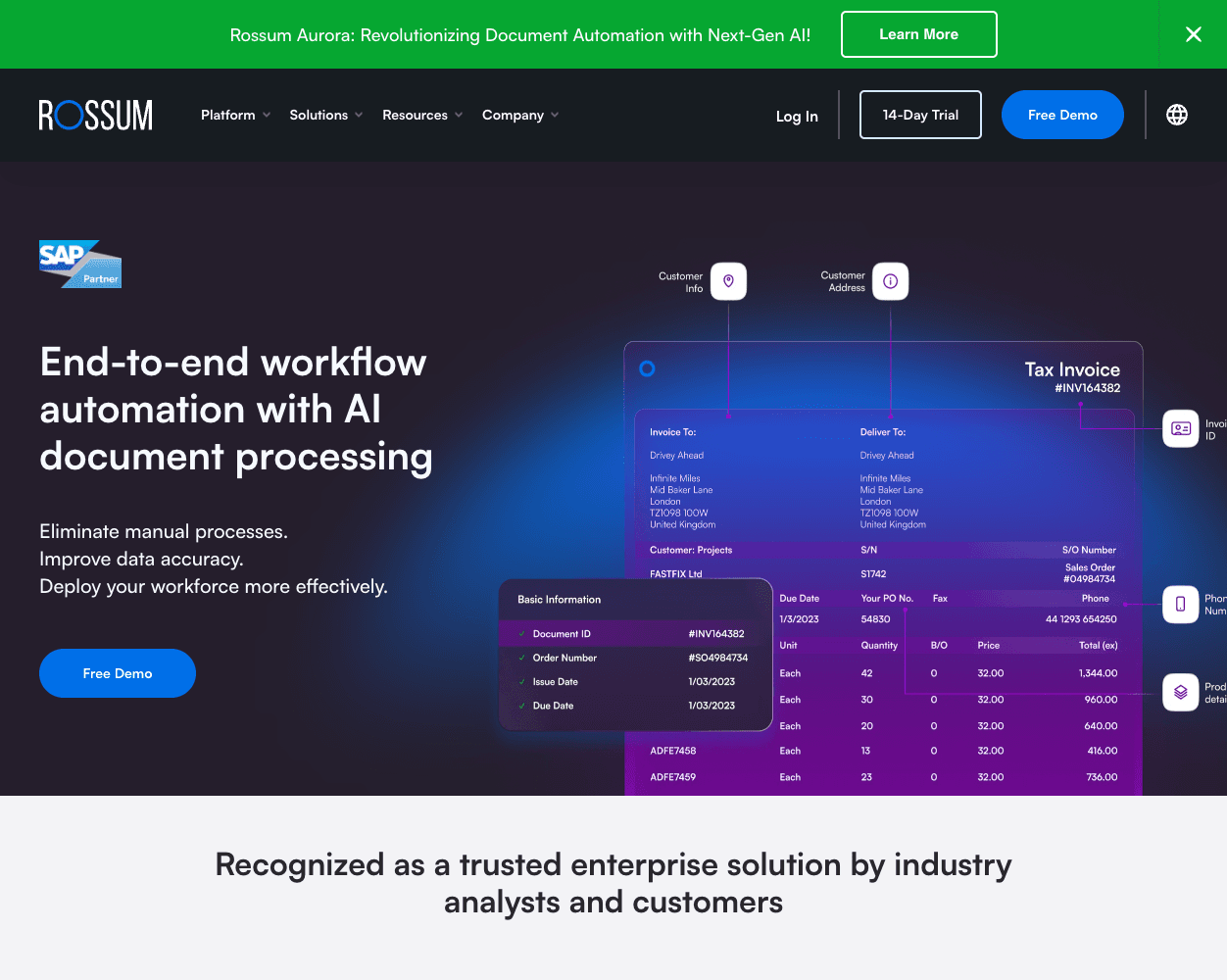Viewport: 1227px width, 980px height.
Task: Expand the Company menu
Action: pos(520,115)
